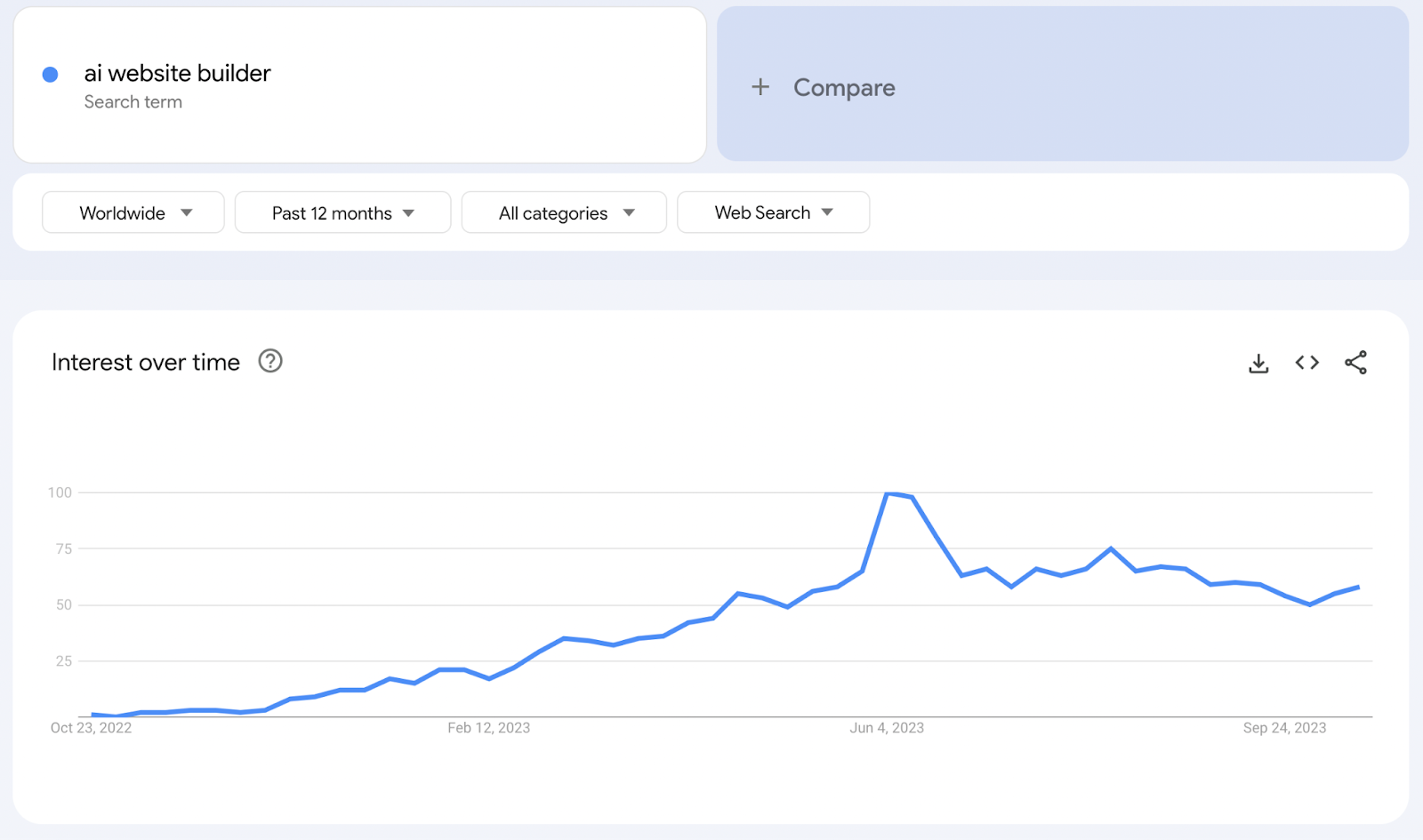Click the Feb 12, 2023 axis label
Image resolution: width=1423 pixels, height=840 pixels.
pyautogui.click(x=488, y=728)
